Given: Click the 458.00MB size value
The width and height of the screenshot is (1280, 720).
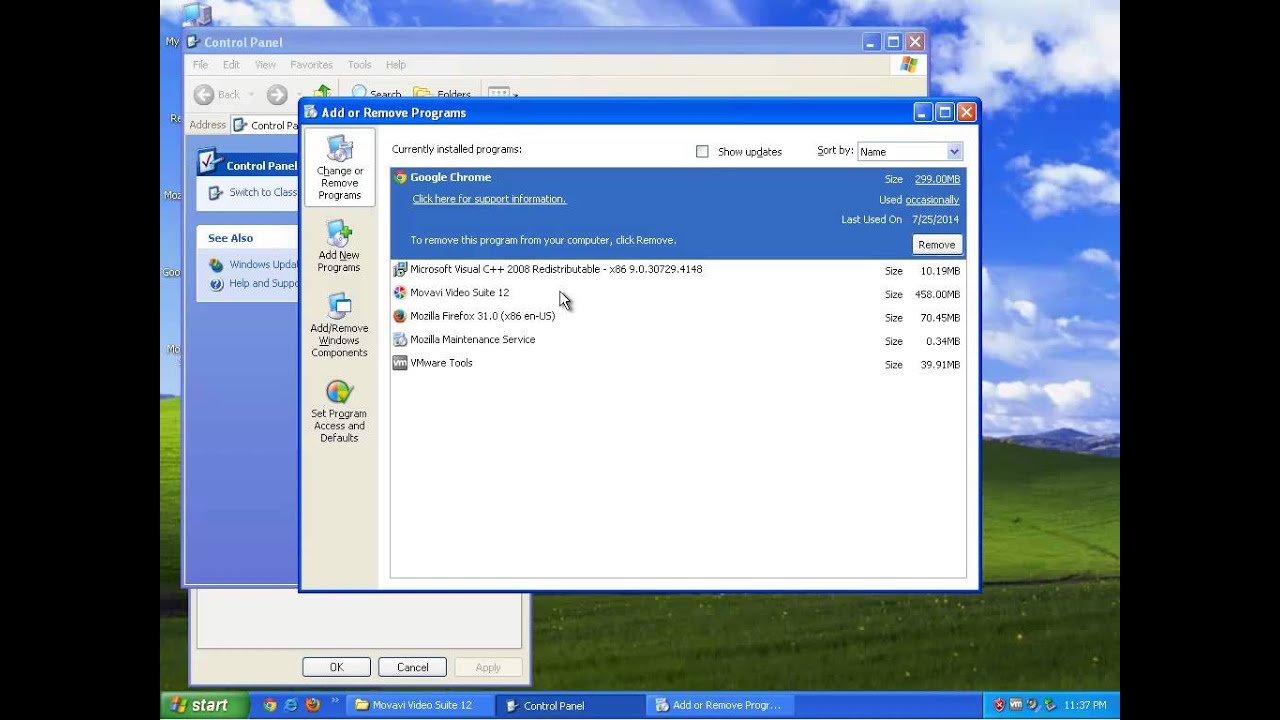Looking at the screenshot, I should [937, 295].
